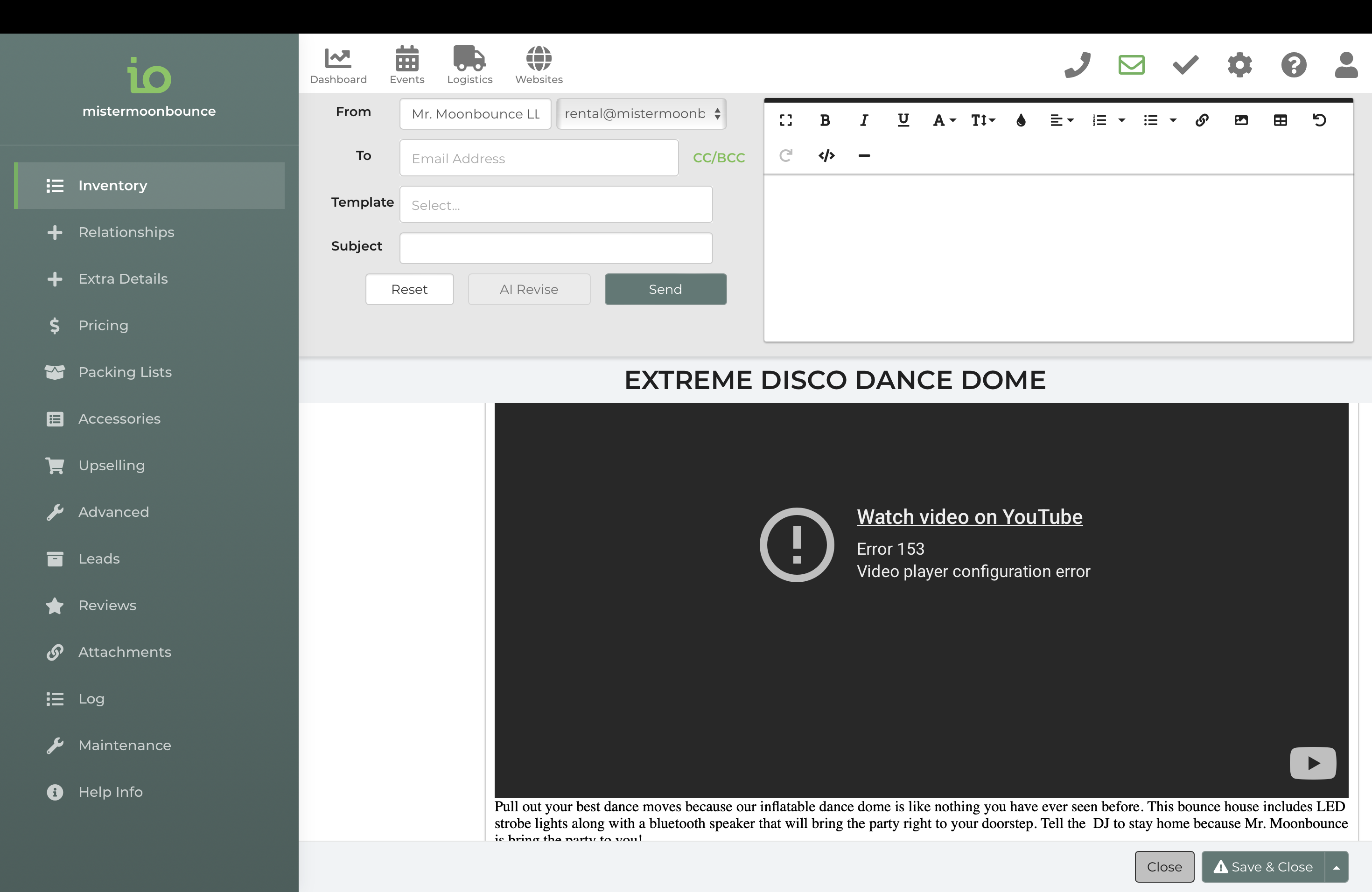The width and height of the screenshot is (1372, 892).
Task: Click Watch video on YouTube link
Action: [x=969, y=517]
